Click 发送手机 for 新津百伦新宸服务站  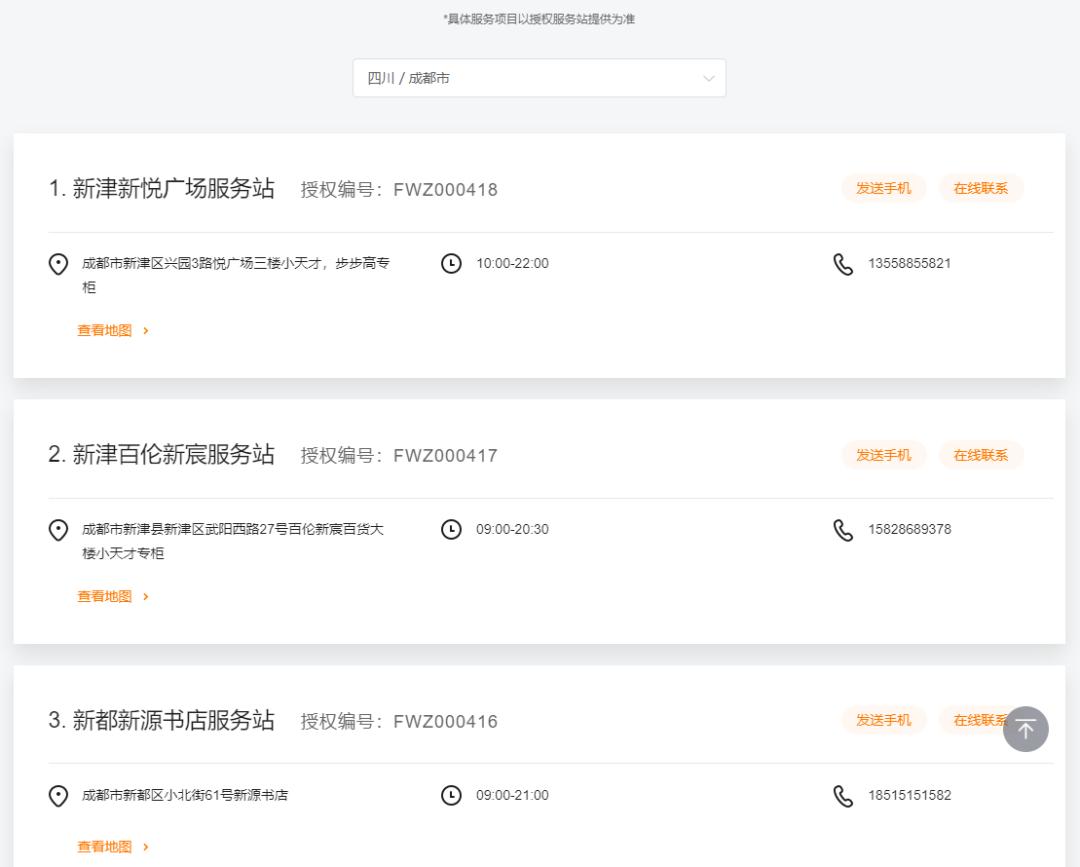tap(883, 454)
